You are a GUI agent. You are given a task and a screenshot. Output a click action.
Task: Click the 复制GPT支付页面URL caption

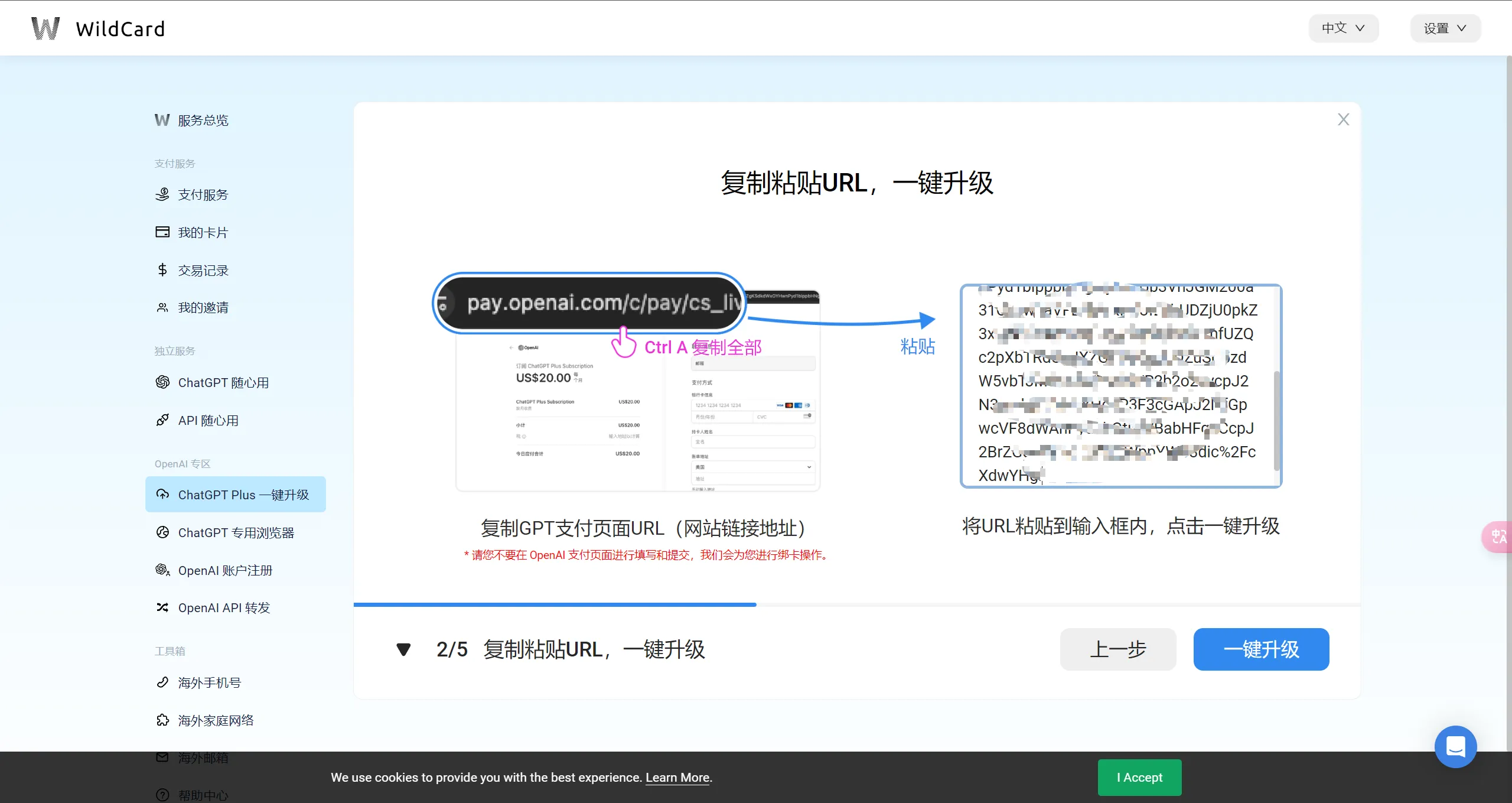(x=644, y=528)
